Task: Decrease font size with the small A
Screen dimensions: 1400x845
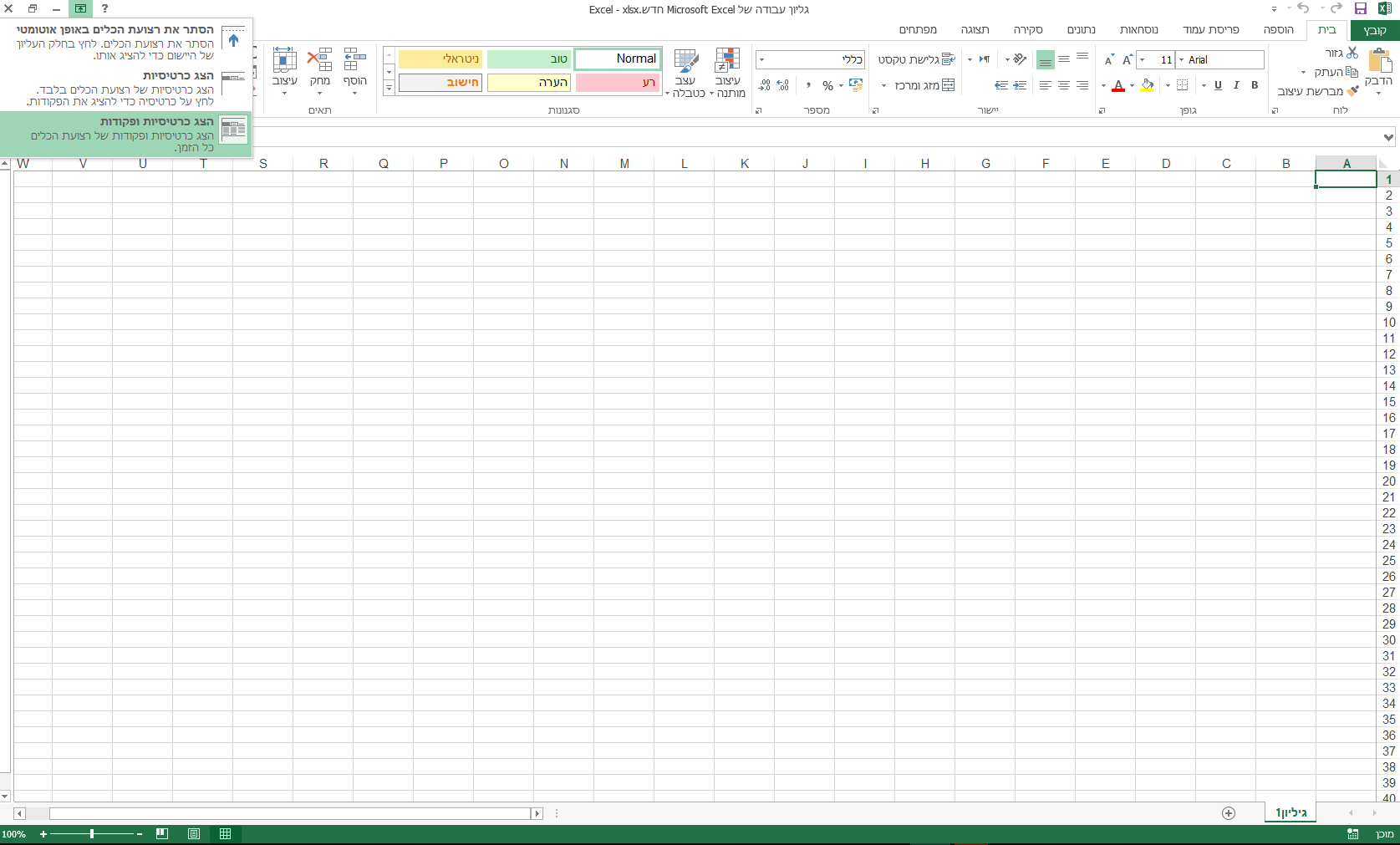Action: (x=1109, y=59)
